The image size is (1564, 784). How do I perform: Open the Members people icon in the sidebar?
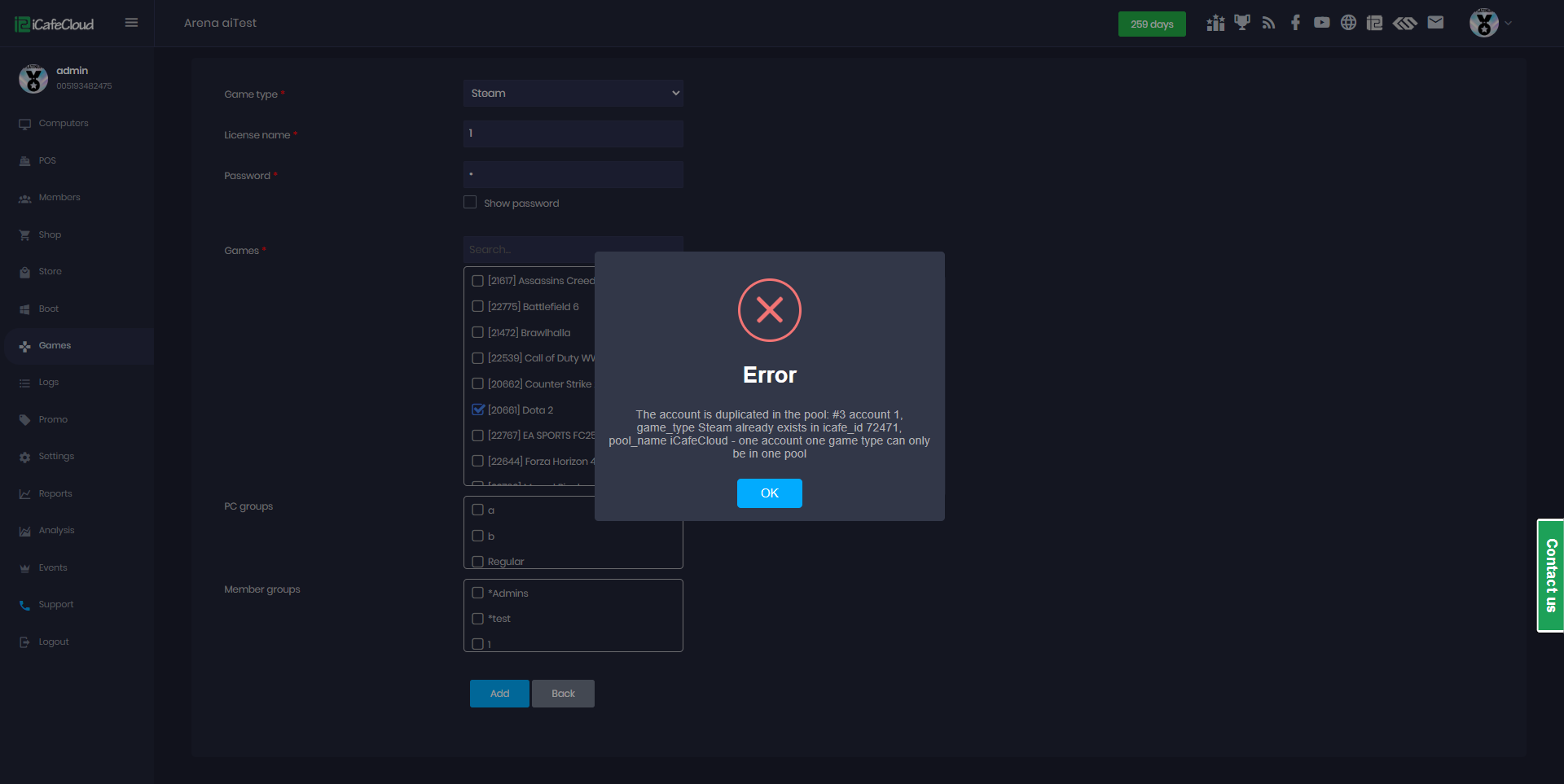coord(24,198)
